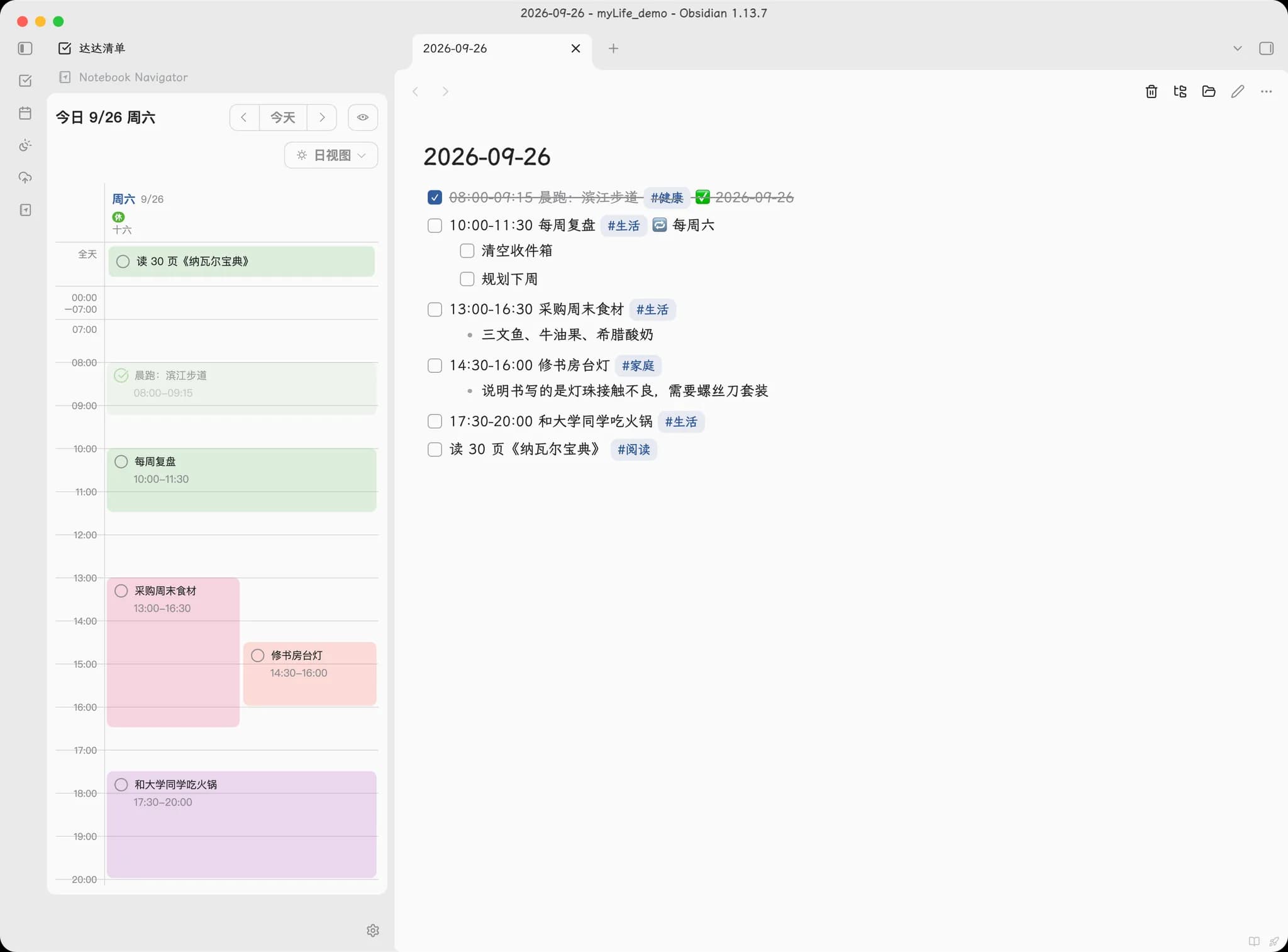1288x952 pixels.
Task: Check the 采购周末食材 task in the note
Action: (435, 309)
